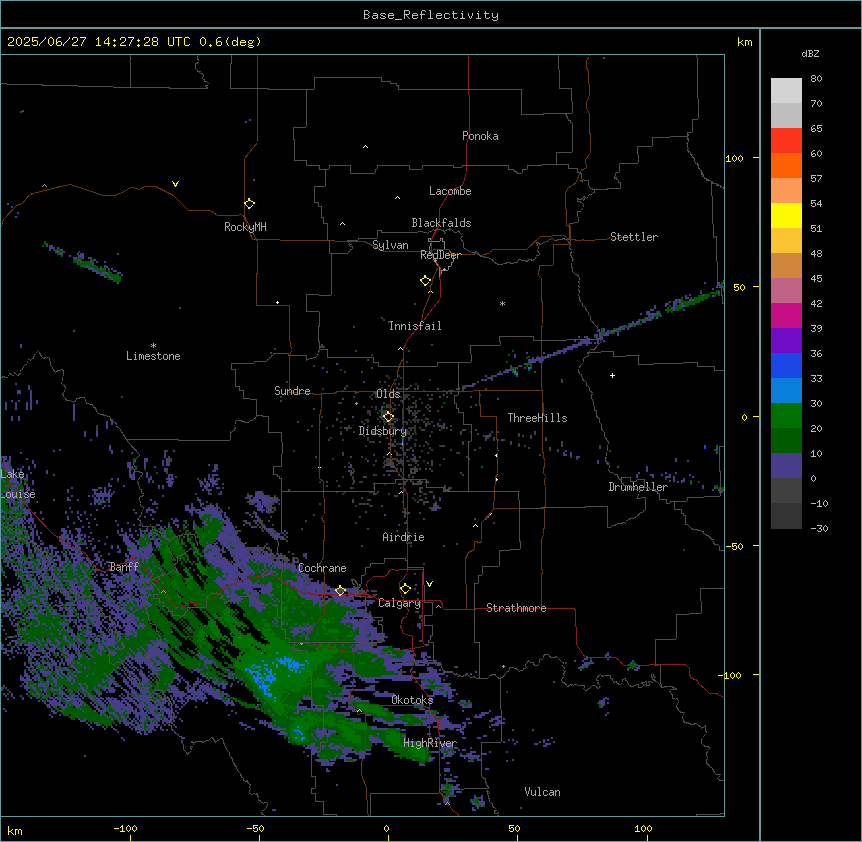Click the -50 tick on the right axis
The image size is (862, 842).
click(x=734, y=546)
